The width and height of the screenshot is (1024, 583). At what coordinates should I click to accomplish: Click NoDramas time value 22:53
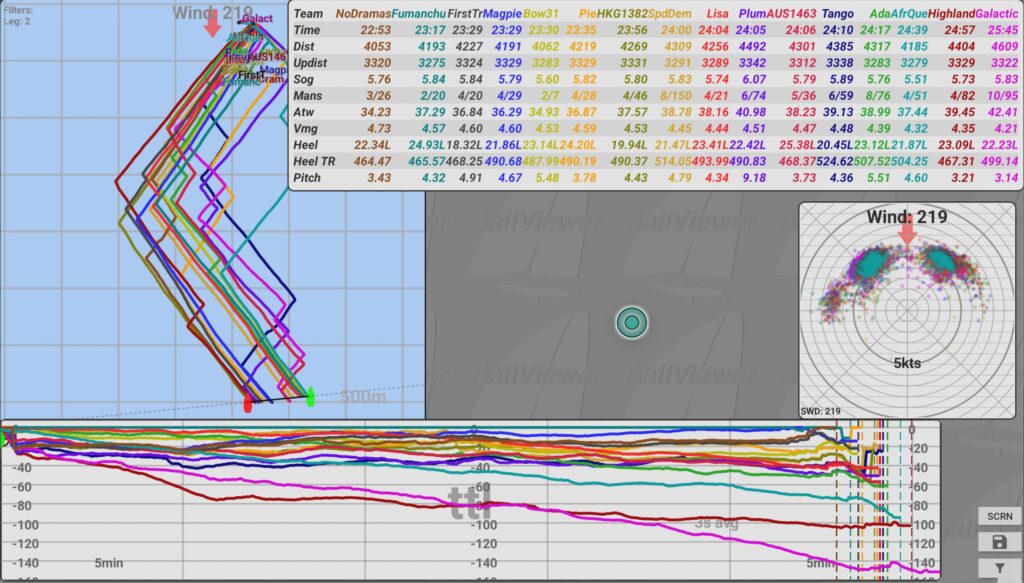pos(376,30)
